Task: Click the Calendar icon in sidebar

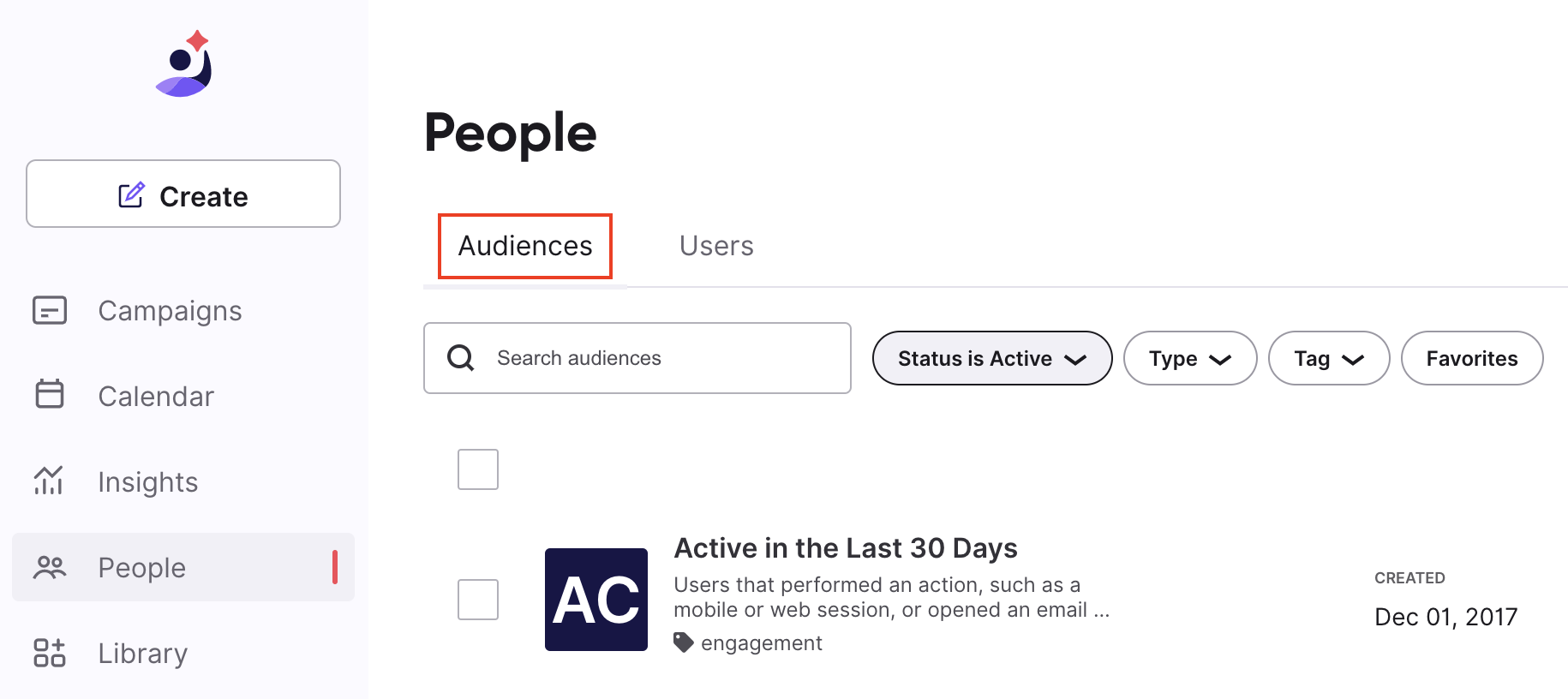Action: 50,395
